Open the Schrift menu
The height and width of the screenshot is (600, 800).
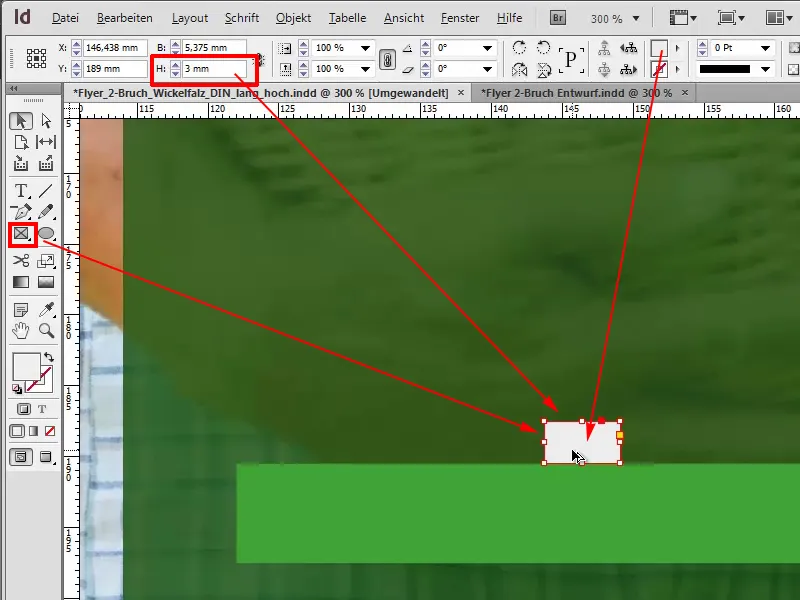(x=242, y=18)
